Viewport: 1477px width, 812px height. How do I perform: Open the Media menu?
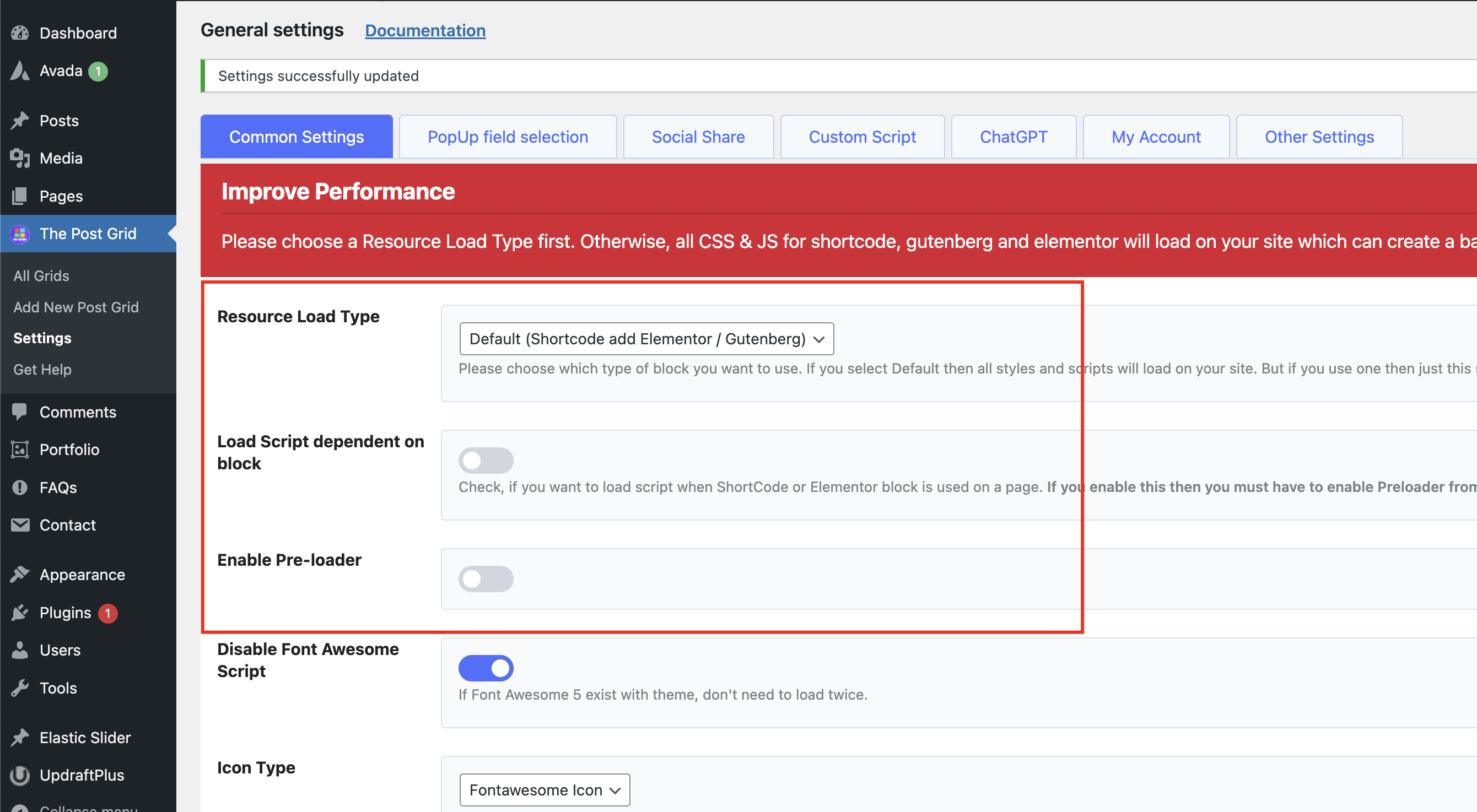(88, 158)
